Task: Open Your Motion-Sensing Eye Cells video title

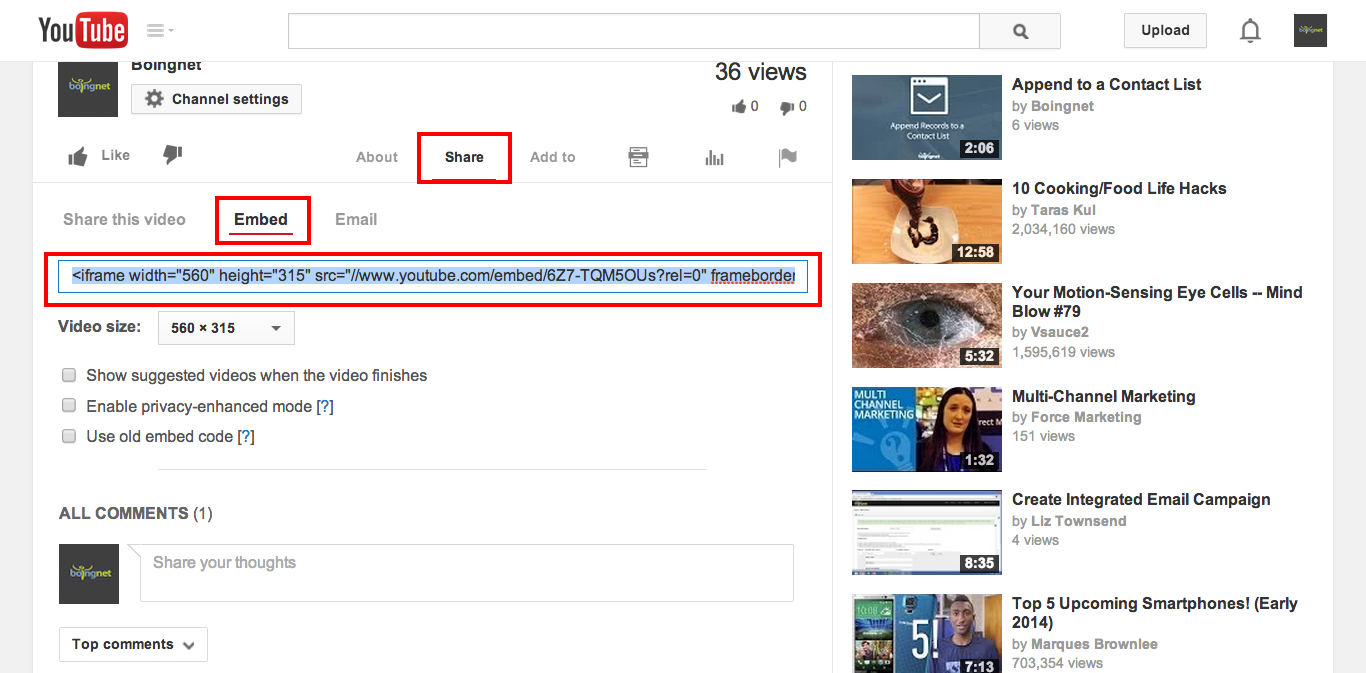Action: pos(1157,302)
